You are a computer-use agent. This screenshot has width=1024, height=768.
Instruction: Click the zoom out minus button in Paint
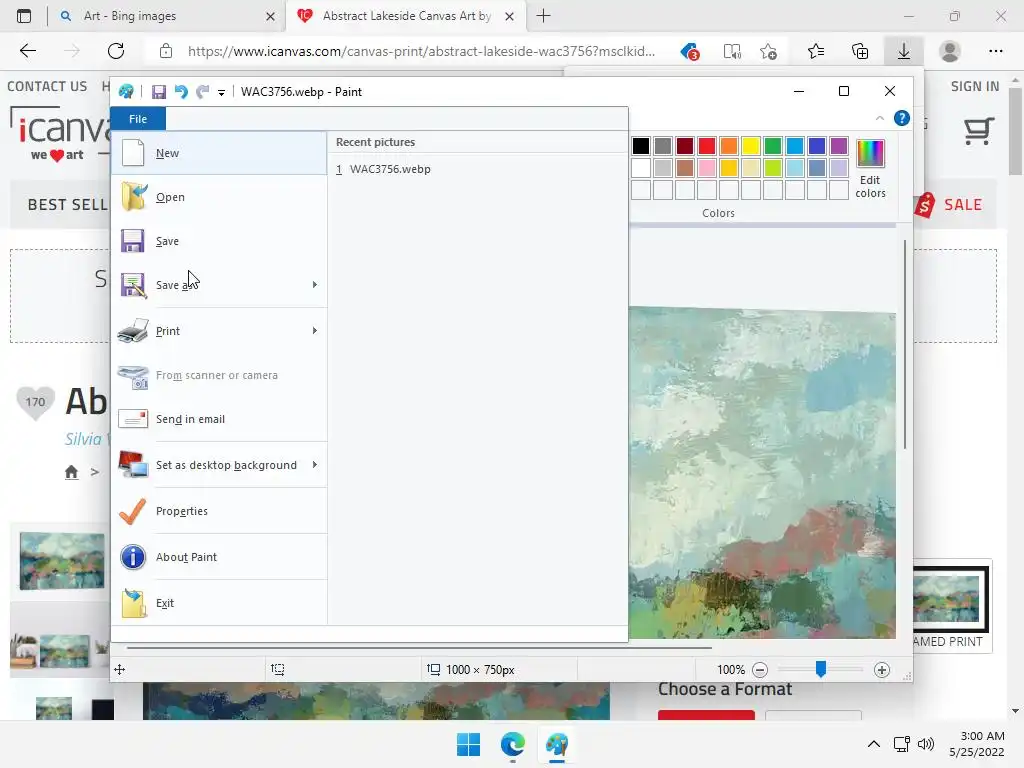point(760,669)
